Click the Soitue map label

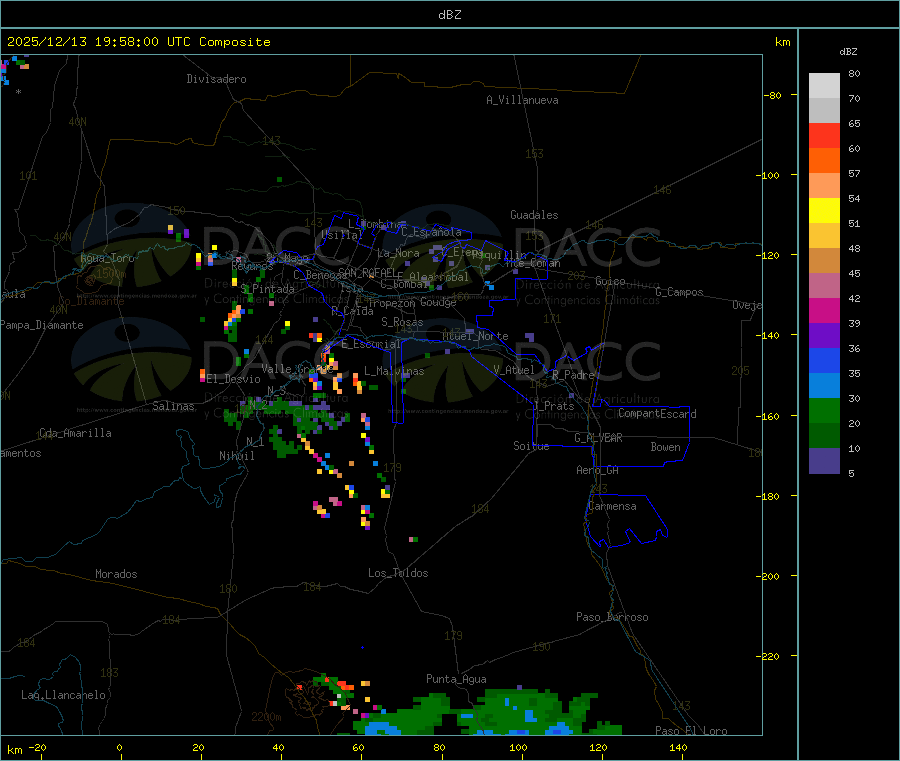(531, 446)
